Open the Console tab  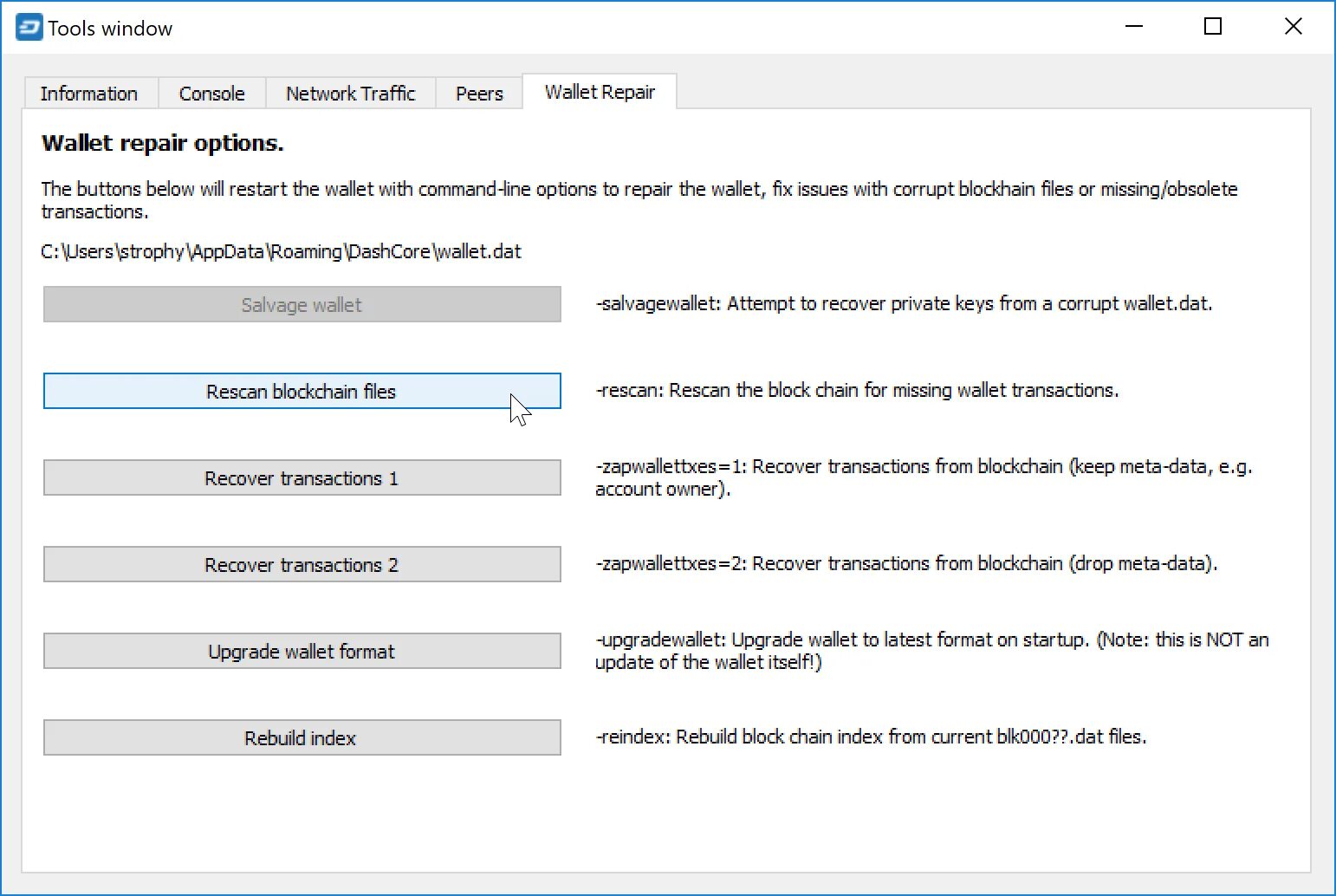point(212,94)
